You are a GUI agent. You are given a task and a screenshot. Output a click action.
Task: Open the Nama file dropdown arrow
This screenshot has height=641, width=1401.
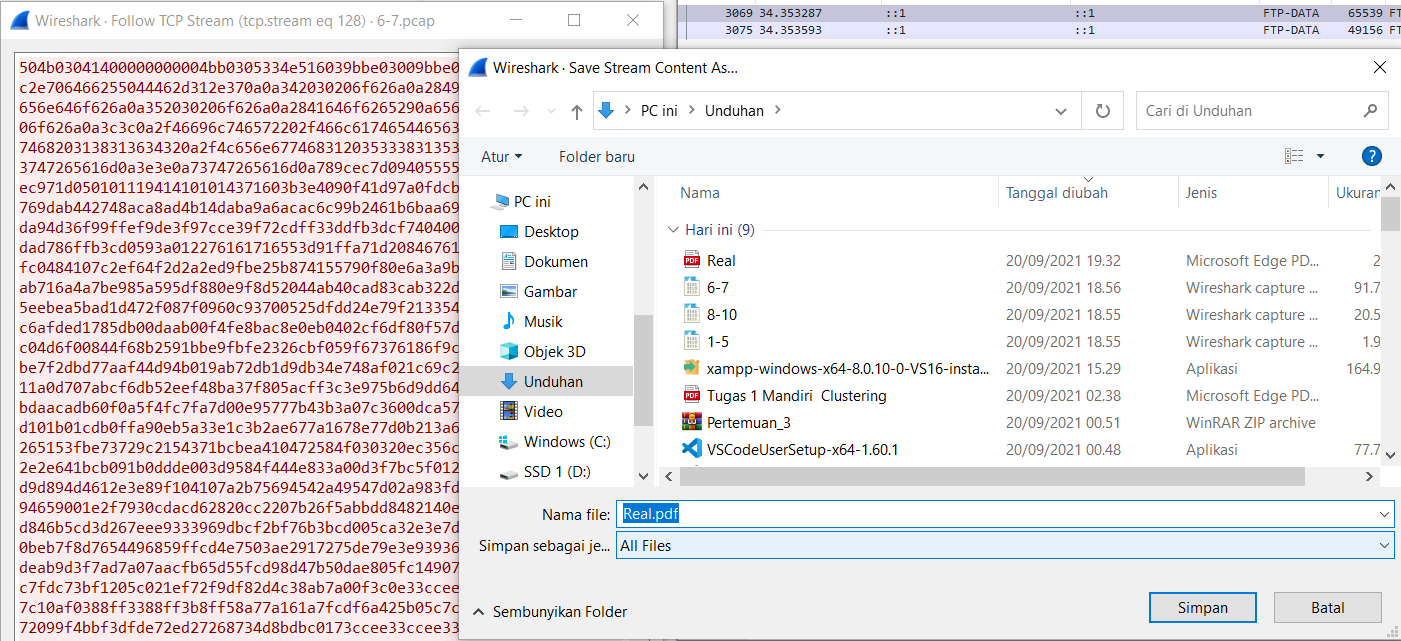1384,515
